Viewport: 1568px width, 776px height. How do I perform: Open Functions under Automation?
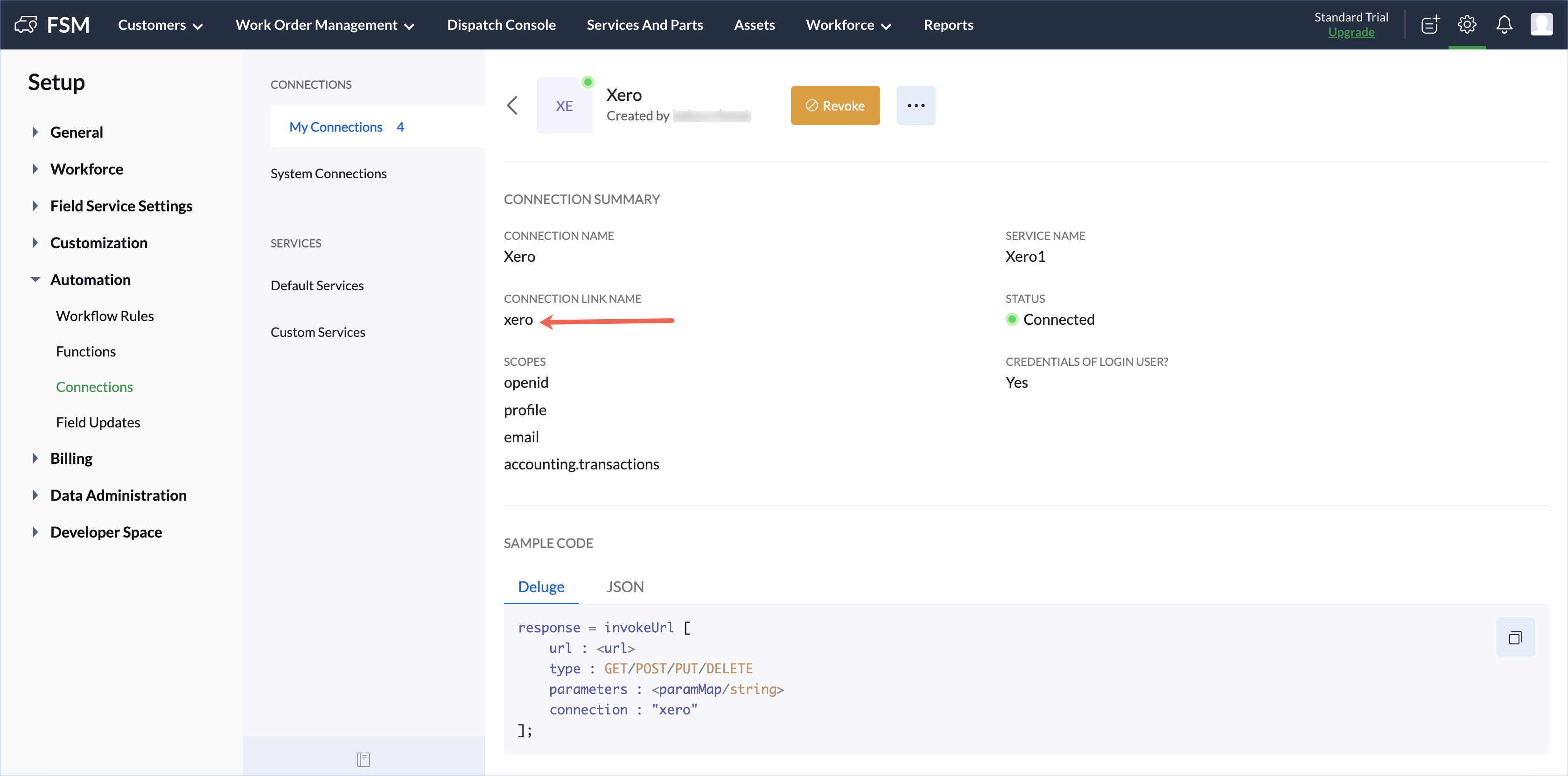(x=86, y=351)
